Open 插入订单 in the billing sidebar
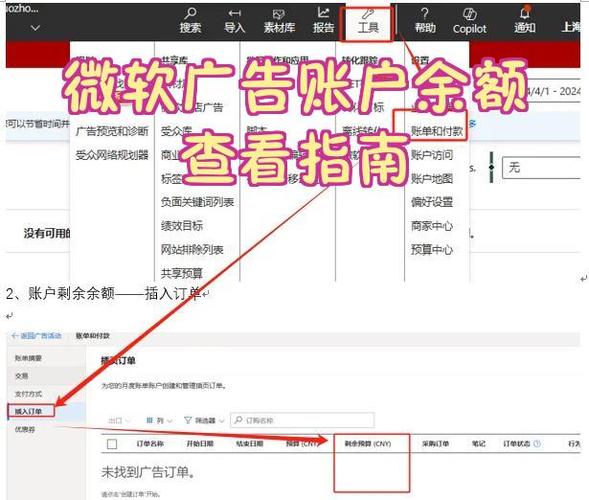 (28, 411)
